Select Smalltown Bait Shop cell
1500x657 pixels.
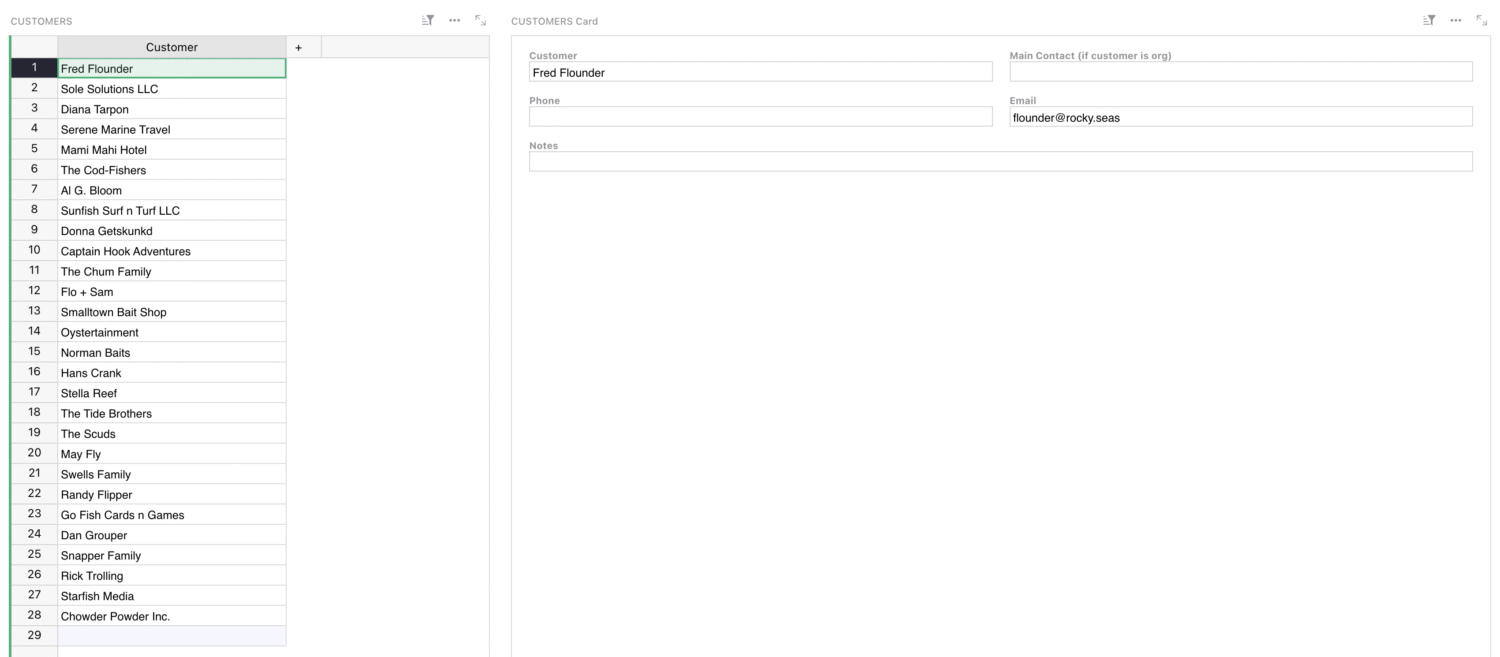tap(172, 312)
